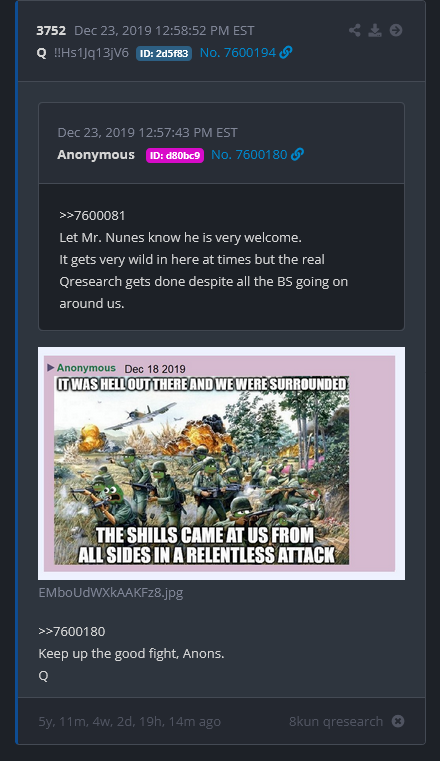
Task: Click the share icon on post 3752
Action: (355, 31)
